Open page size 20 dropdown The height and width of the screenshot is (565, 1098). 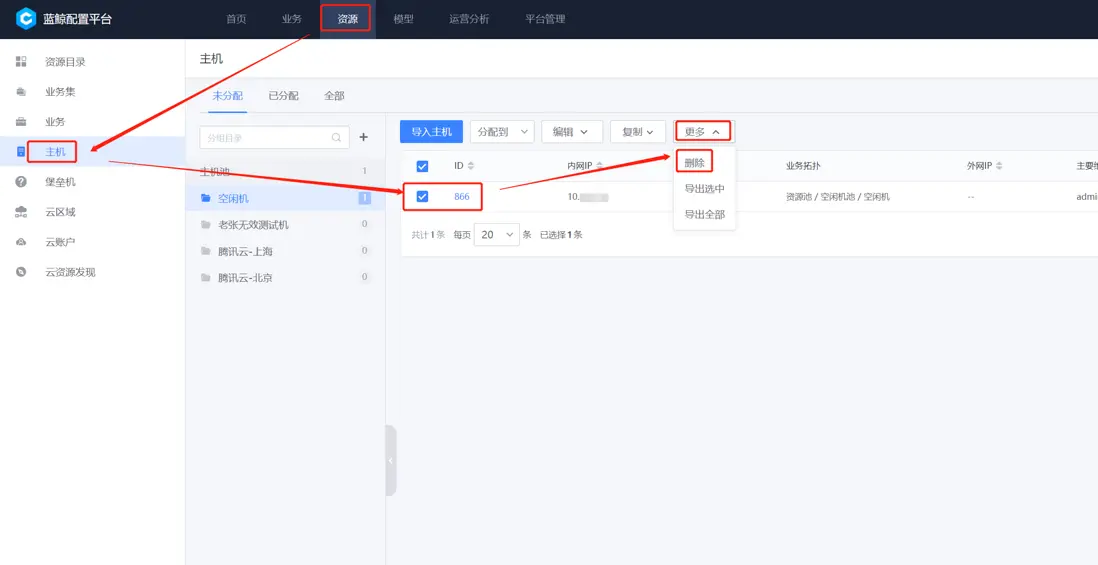click(x=497, y=235)
